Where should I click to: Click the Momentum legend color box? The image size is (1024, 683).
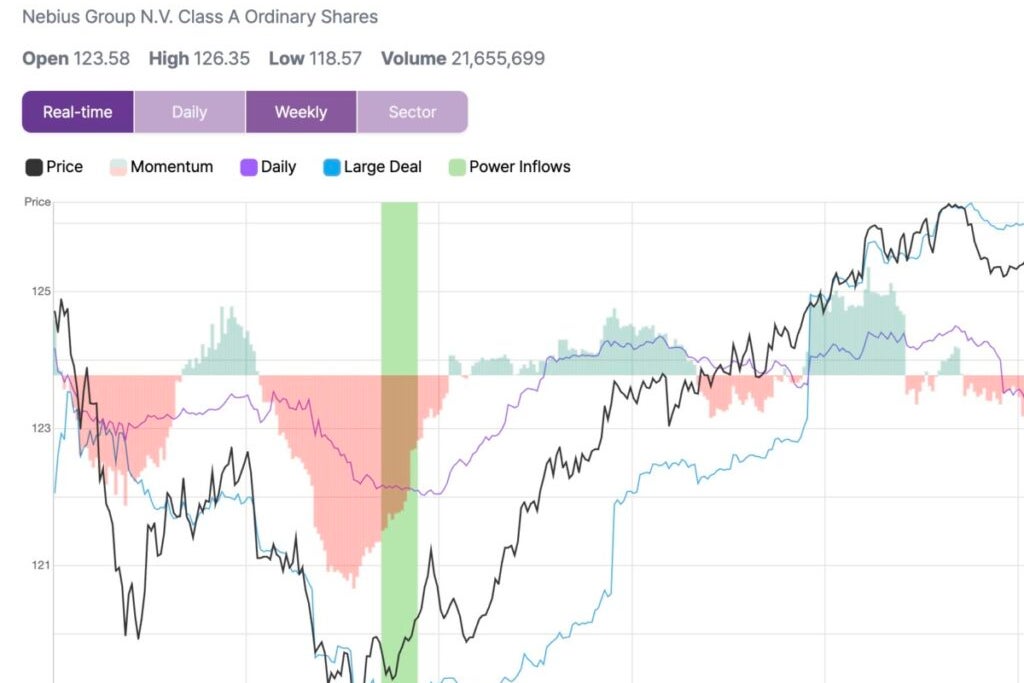(x=117, y=167)
